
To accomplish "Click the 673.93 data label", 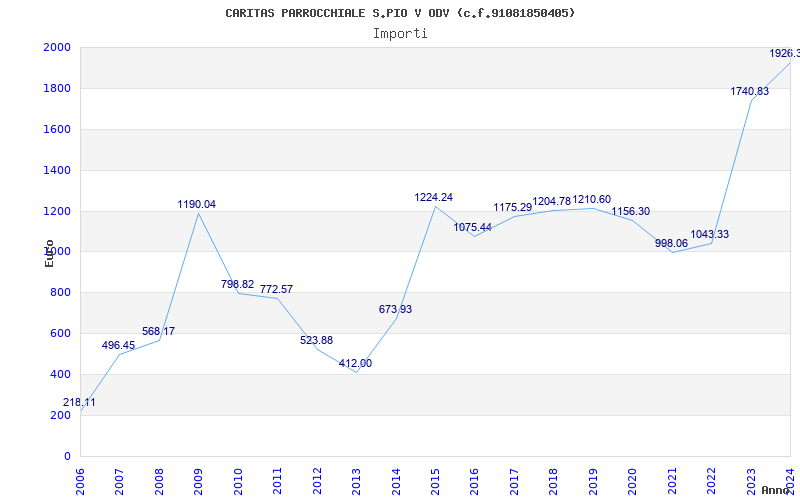I will point(395,309).
